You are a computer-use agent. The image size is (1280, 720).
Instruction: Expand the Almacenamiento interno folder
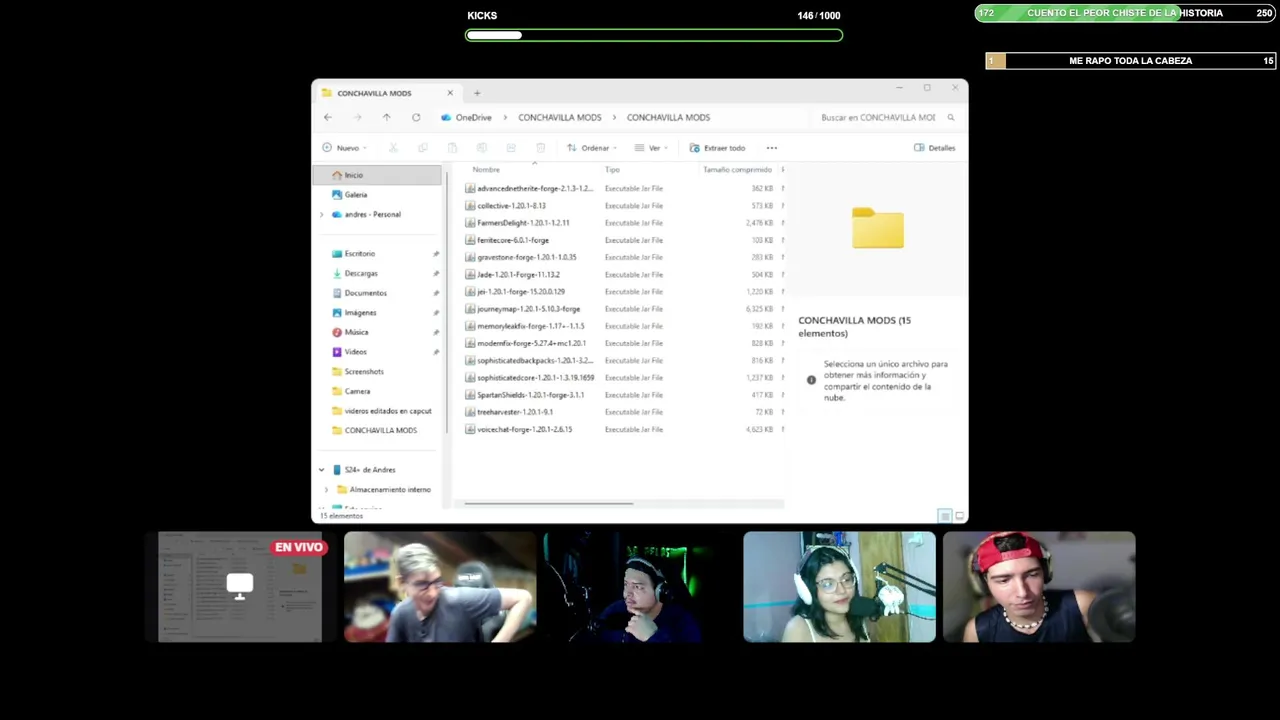click(326, 490)
